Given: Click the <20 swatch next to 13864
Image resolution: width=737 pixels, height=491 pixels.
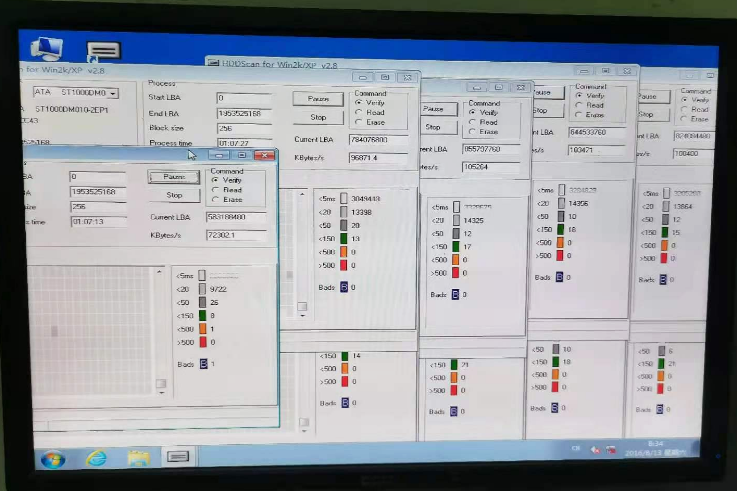Looking at the screenshot, I should coord(666,206).
